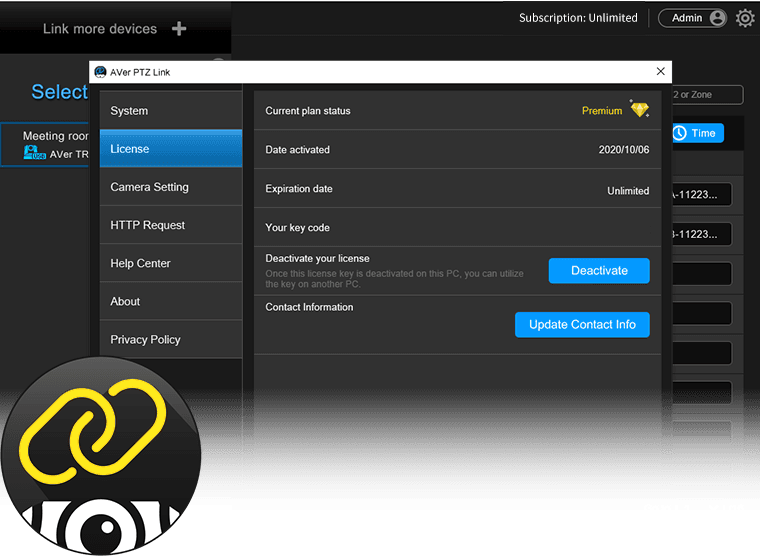Click Update Contact Info button
This screenshot has width=760, height=556.
click(582, 324)
